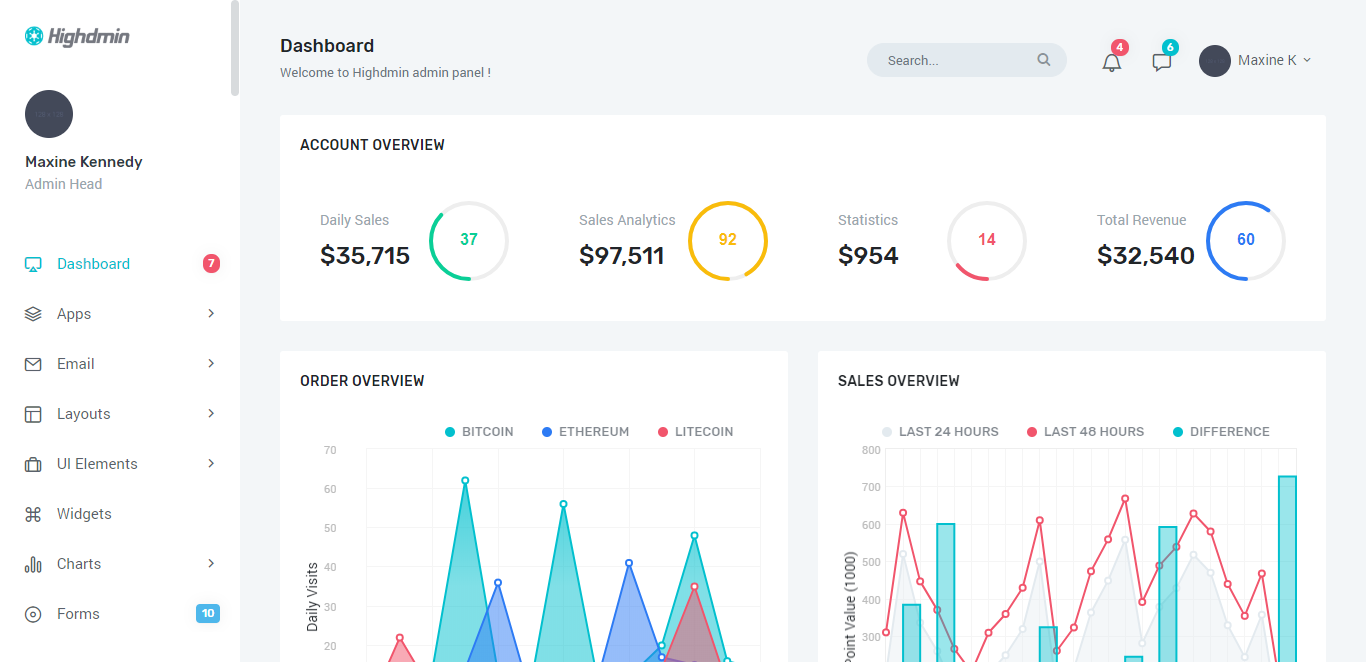The height and width of the screenshot is (662, 1366).
Task: Click the Difference legend color swatch
Action: [x=1177, y=432]
